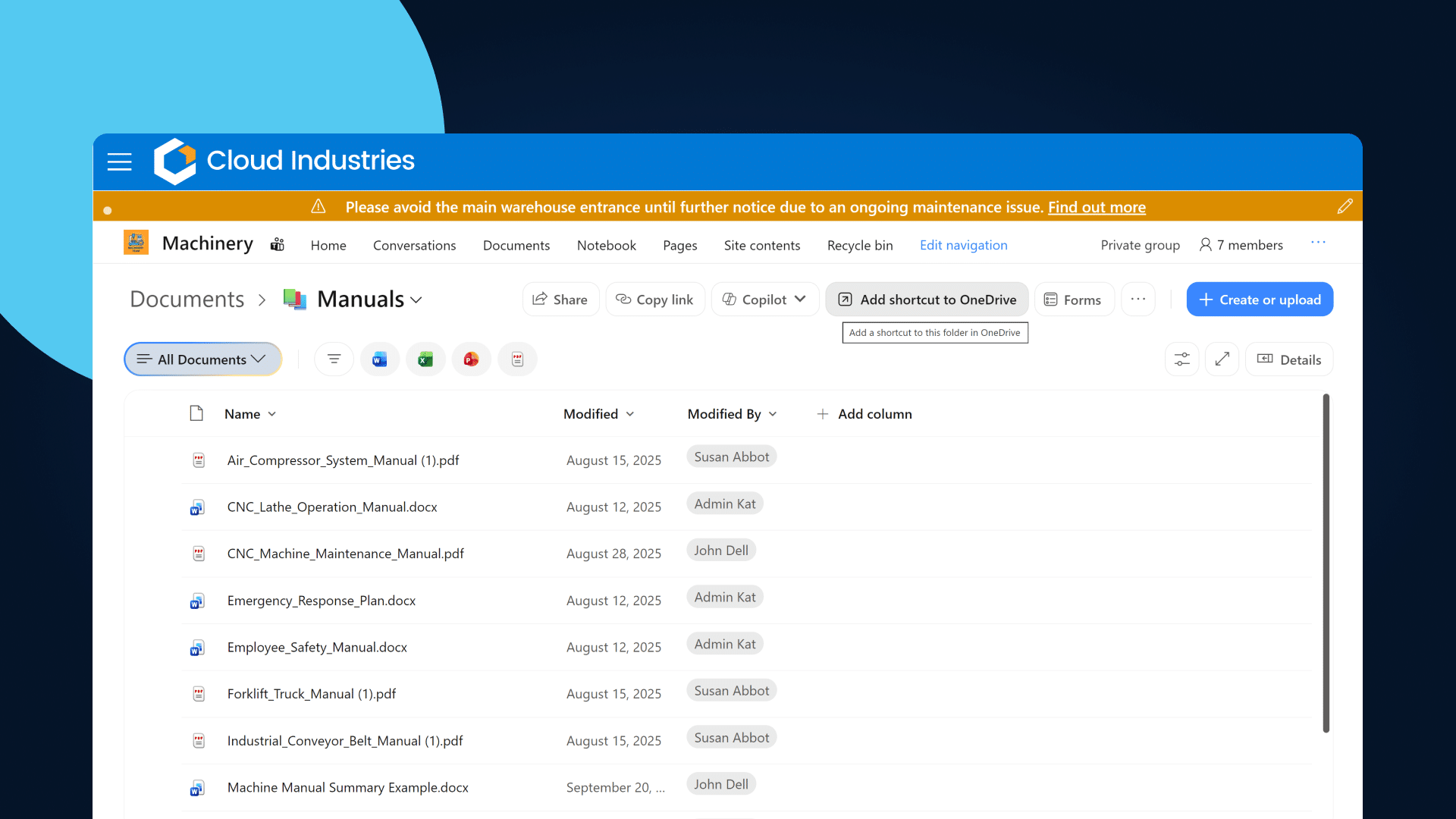Open the hamburger navigation menu
Screen dimensions: 1456x819
(120, 162)
